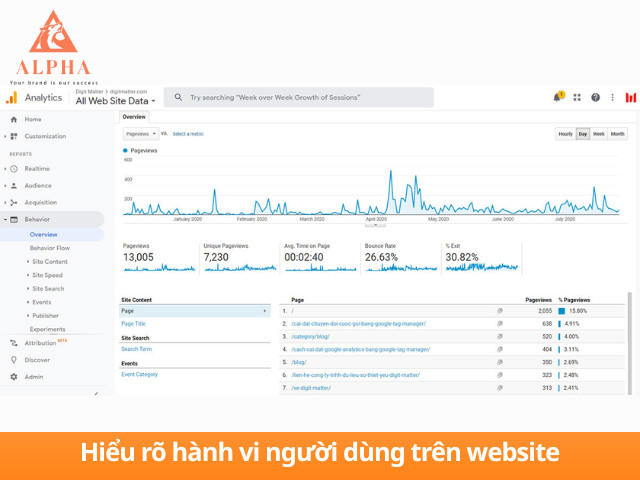
Task: Open the All Web Site Data view selector
Action: click(116, 100)
